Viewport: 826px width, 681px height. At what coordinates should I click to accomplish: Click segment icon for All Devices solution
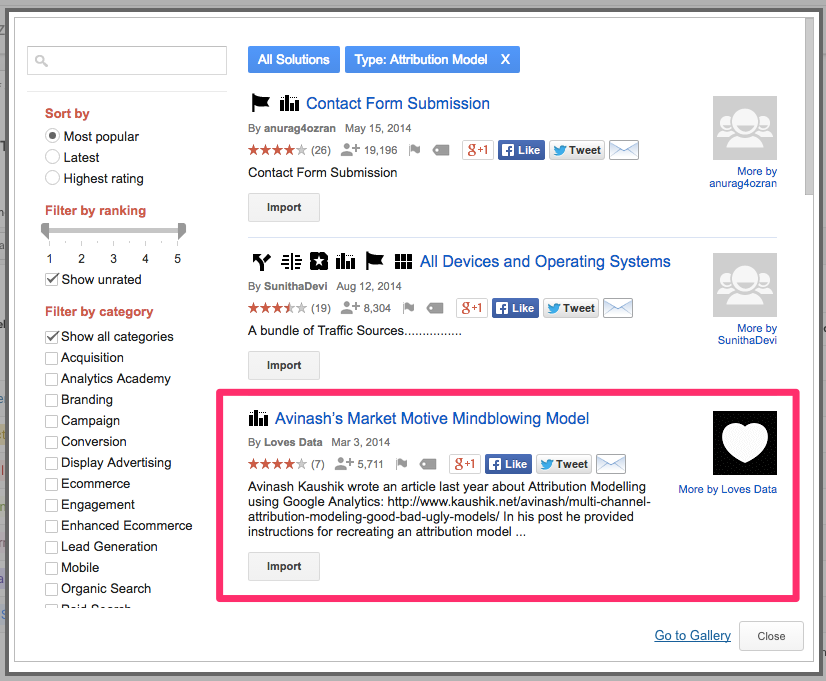click(x=291, y=261)
